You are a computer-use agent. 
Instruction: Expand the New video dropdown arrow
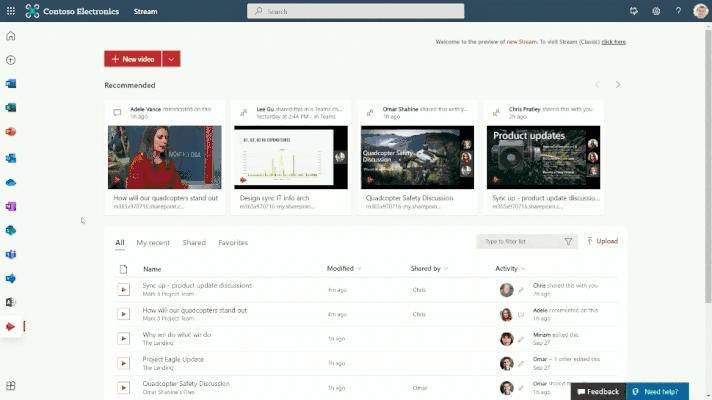point(171,59)
